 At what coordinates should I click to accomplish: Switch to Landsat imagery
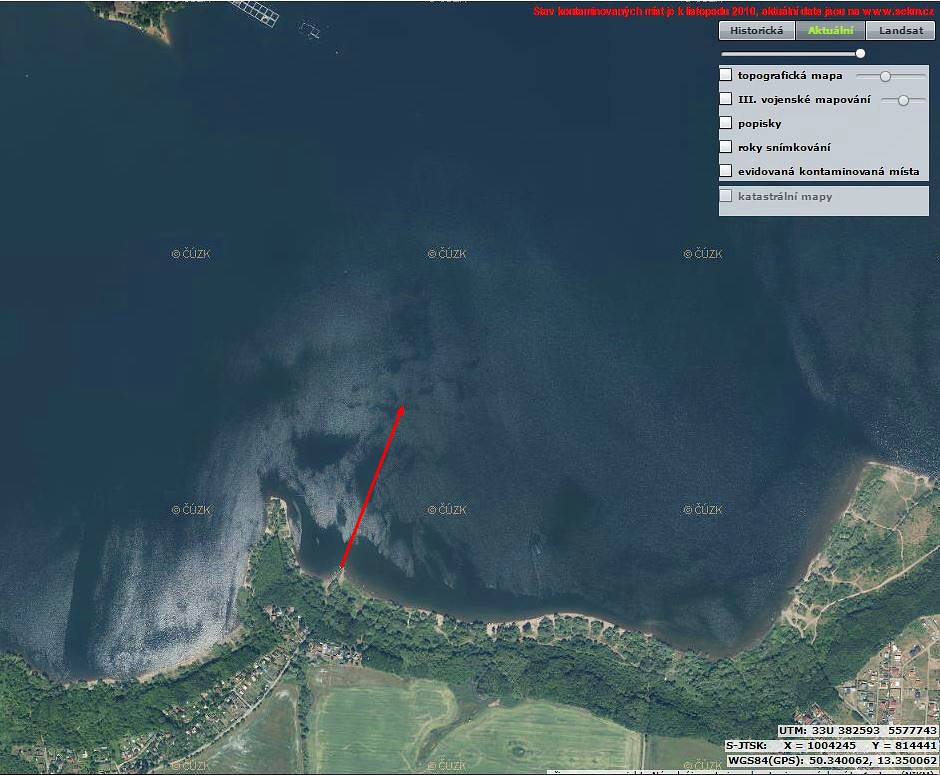pyautogui.click(x=900, y=31)
